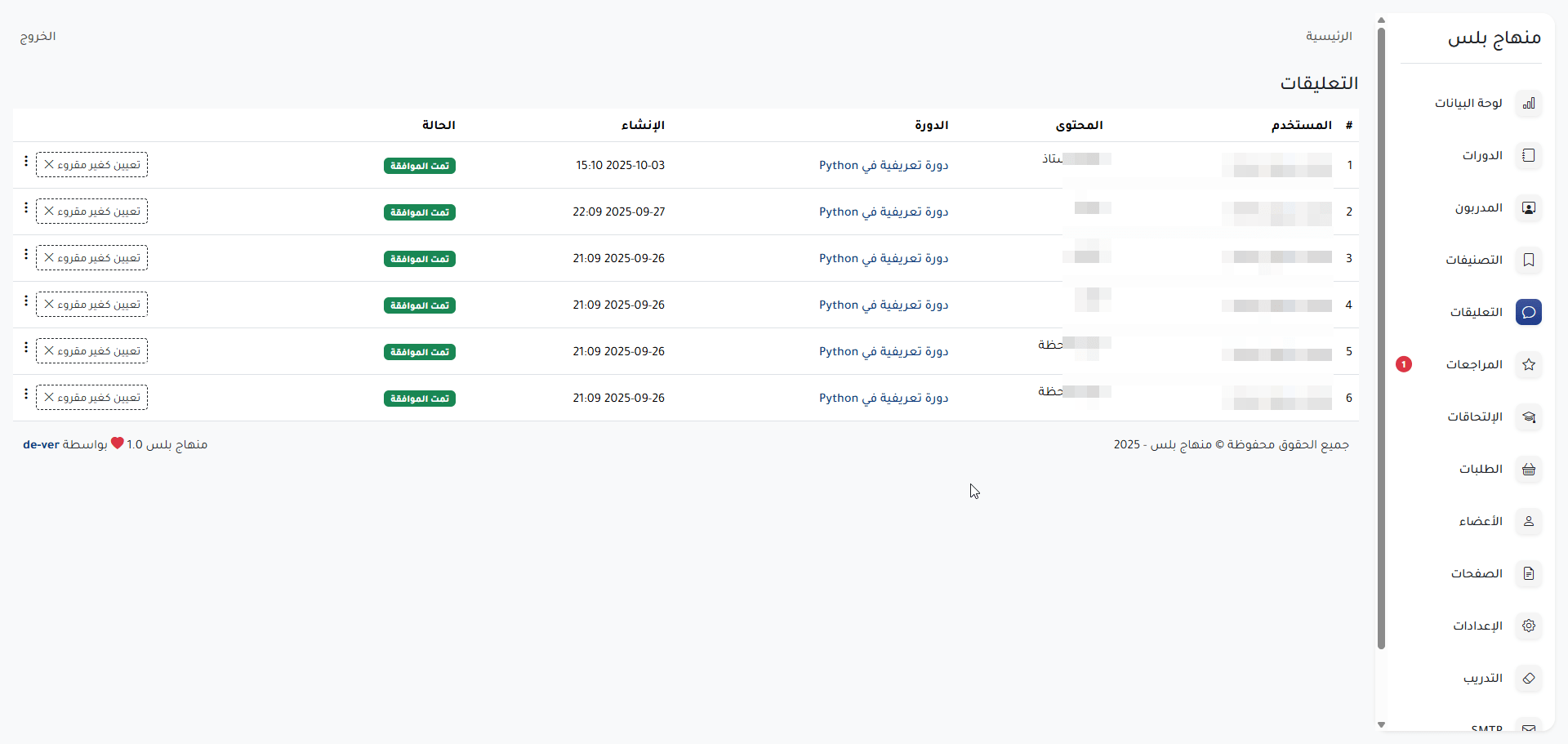
Task: Open the pages (الصفحات) menu item
Action: coord(1476,573)
